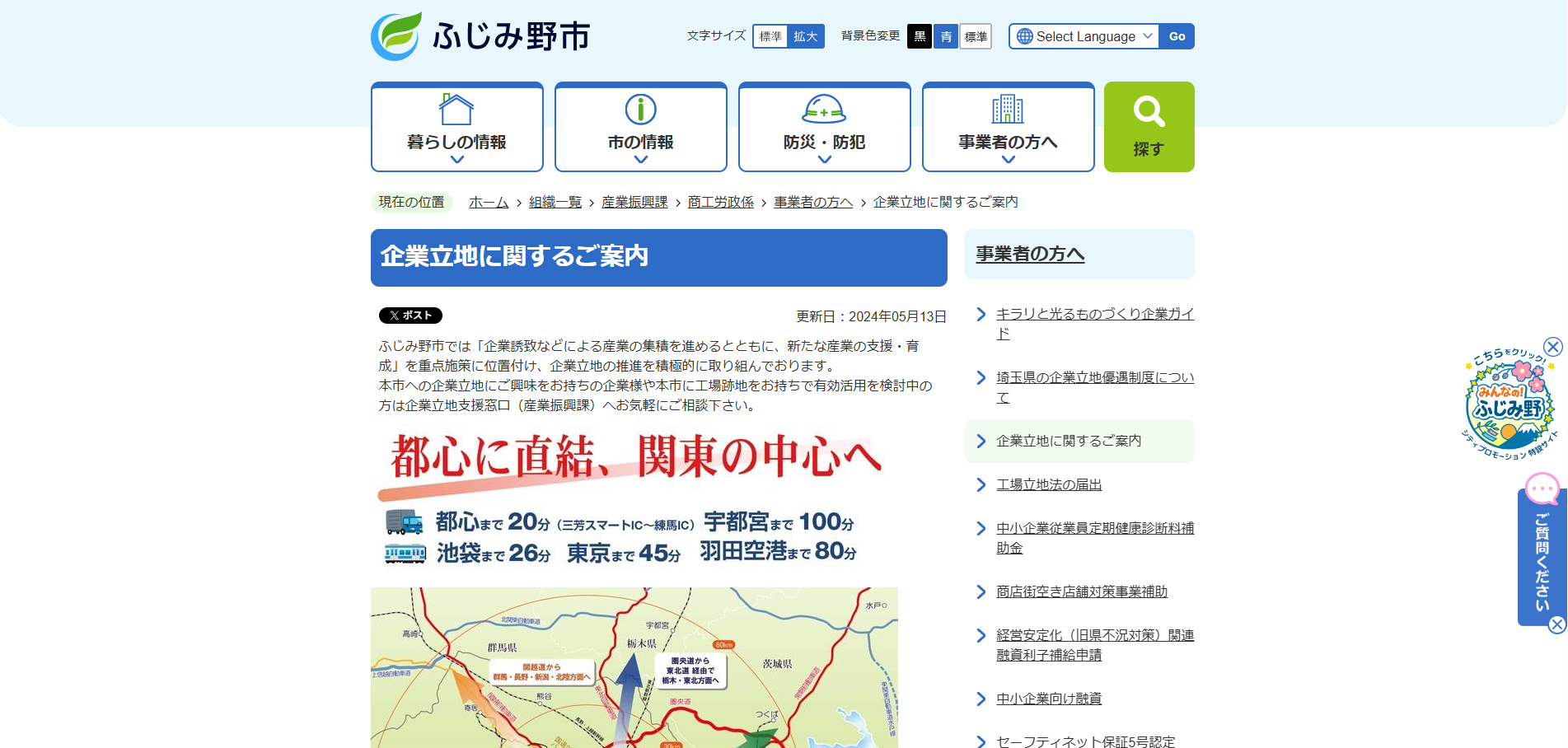Open 組織一覧 breadcrumb link

pyautogui.click(x=555, y=202)
